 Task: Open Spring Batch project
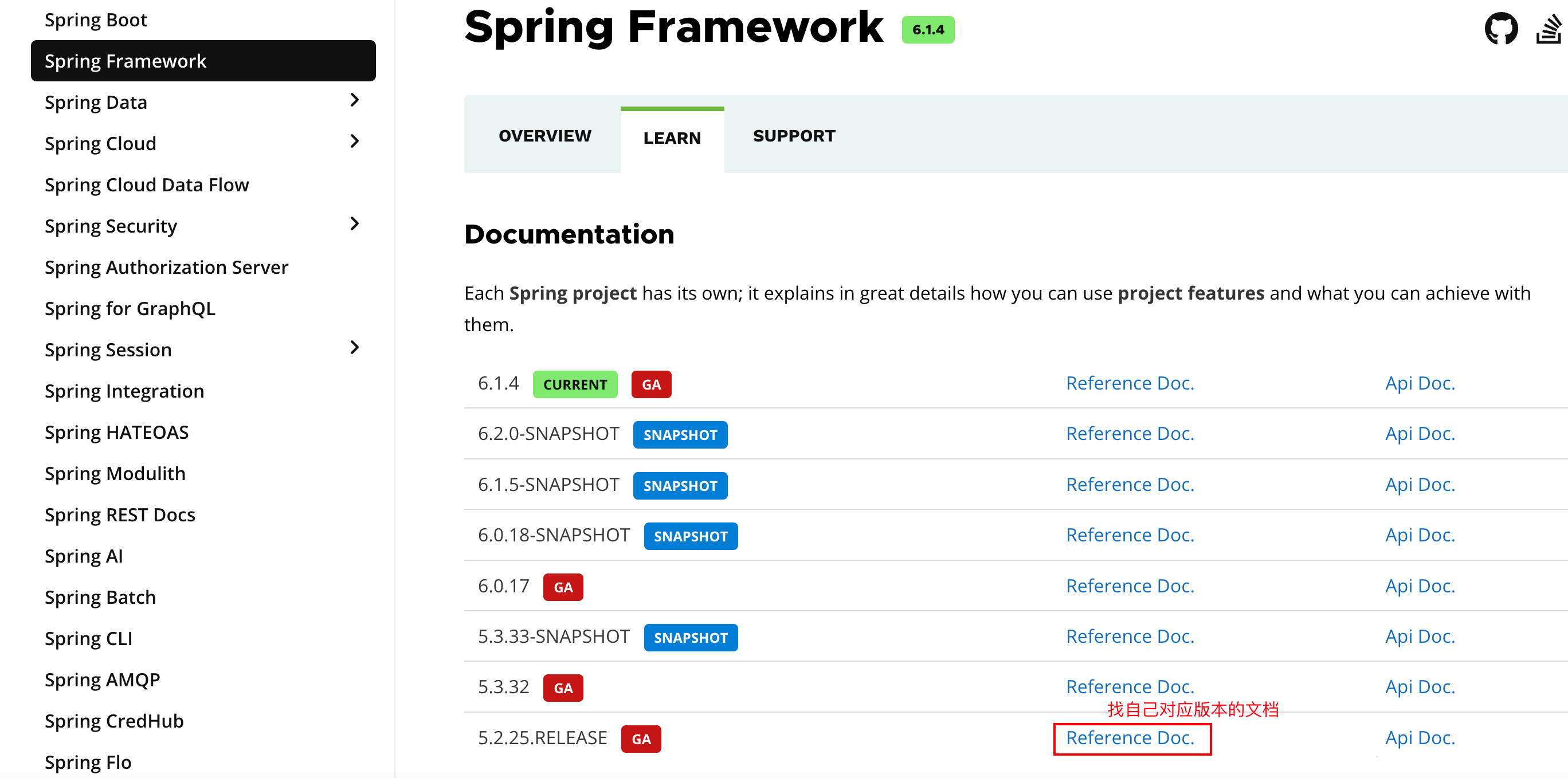click(100, 598)
